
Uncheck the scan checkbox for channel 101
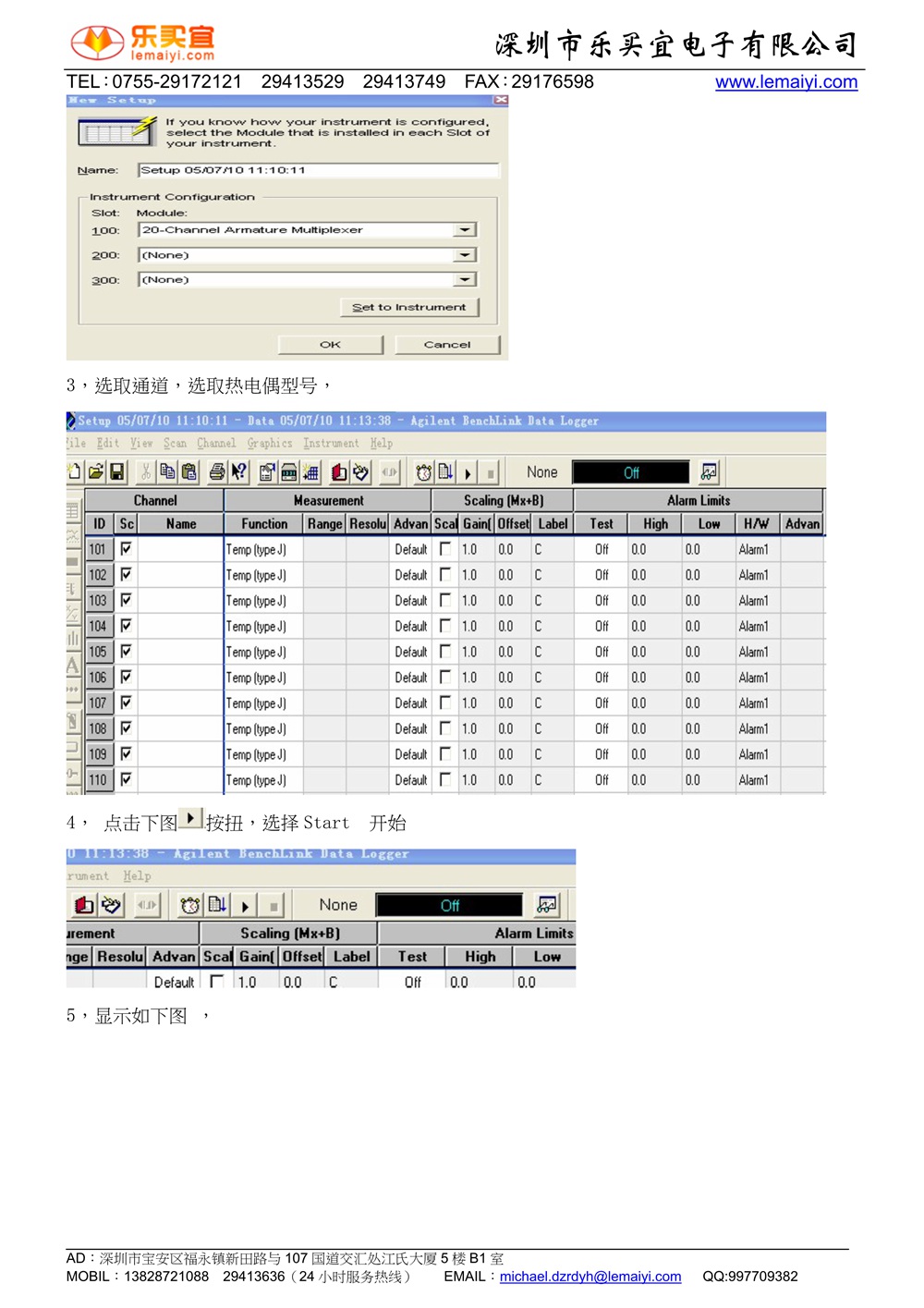[x=127, y=548]
